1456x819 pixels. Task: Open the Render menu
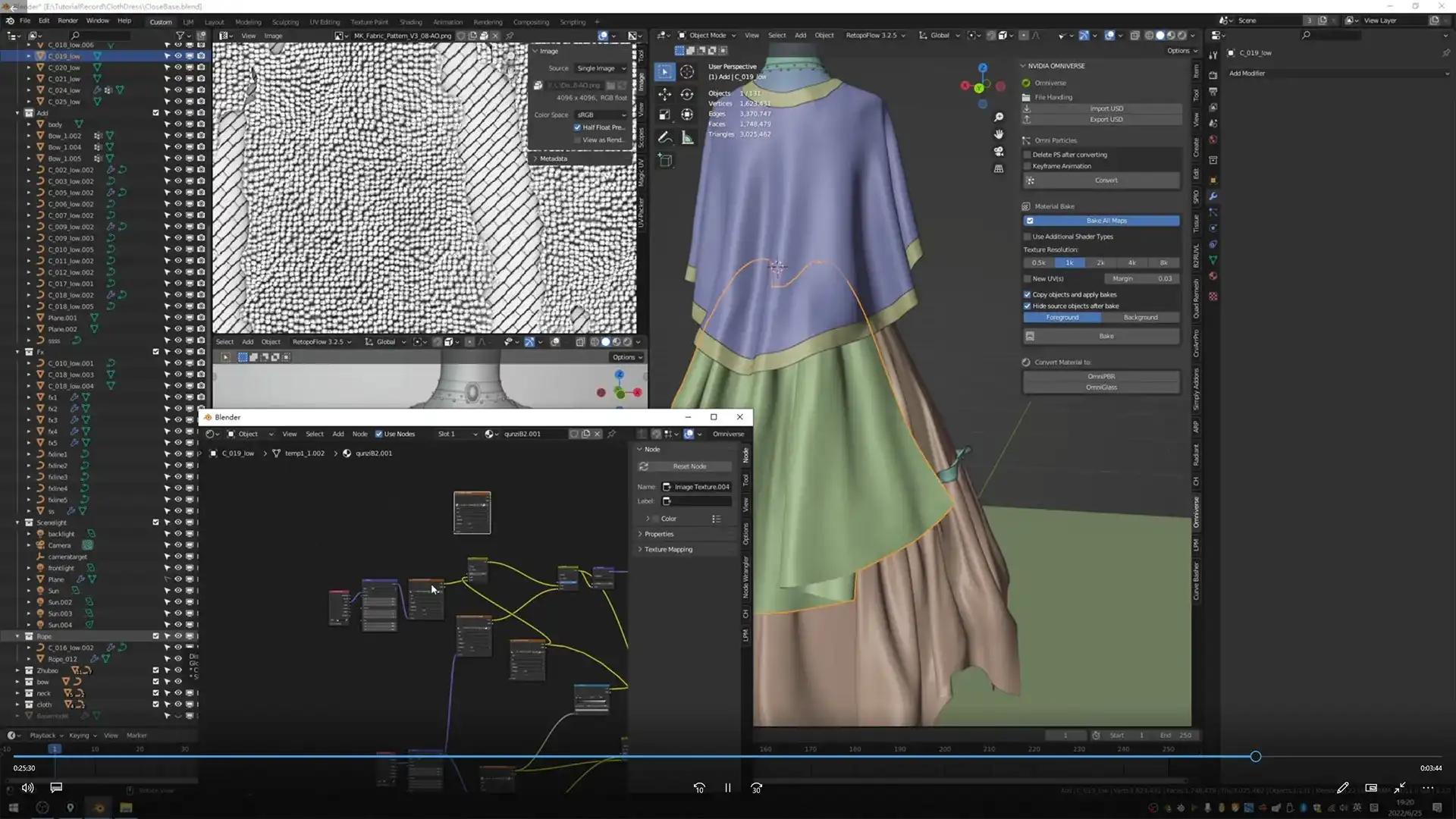[67, 20]
